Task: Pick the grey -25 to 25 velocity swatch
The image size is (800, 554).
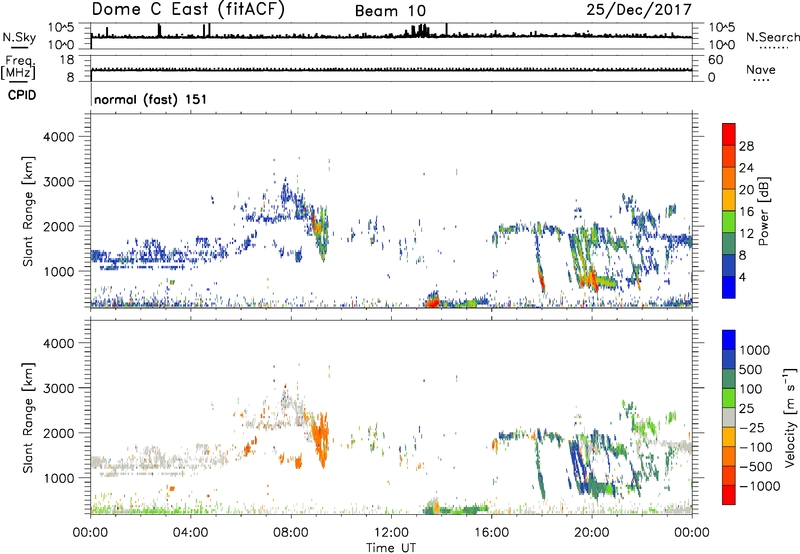Action: 729,417
